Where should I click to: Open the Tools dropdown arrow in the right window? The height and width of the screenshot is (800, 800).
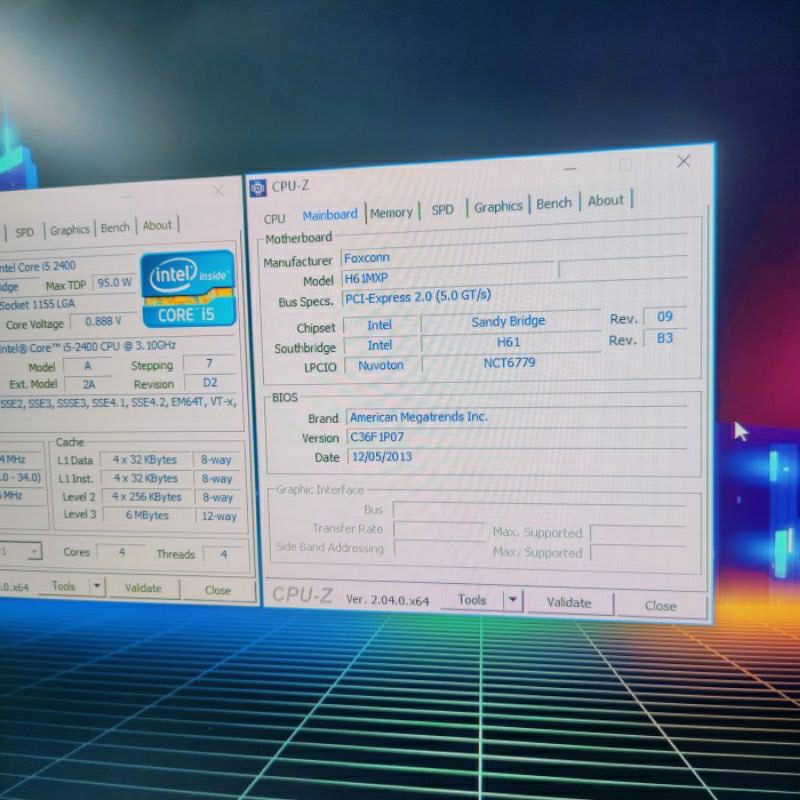(x=512, y=600)
